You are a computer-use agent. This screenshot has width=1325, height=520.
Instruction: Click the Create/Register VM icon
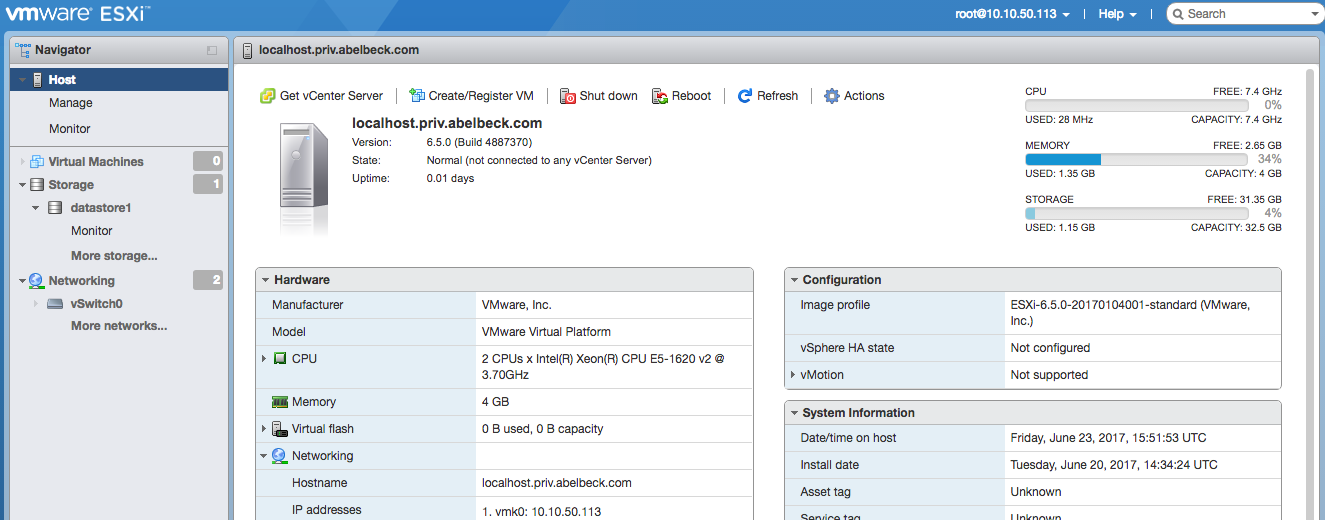[x=417, y=96]
